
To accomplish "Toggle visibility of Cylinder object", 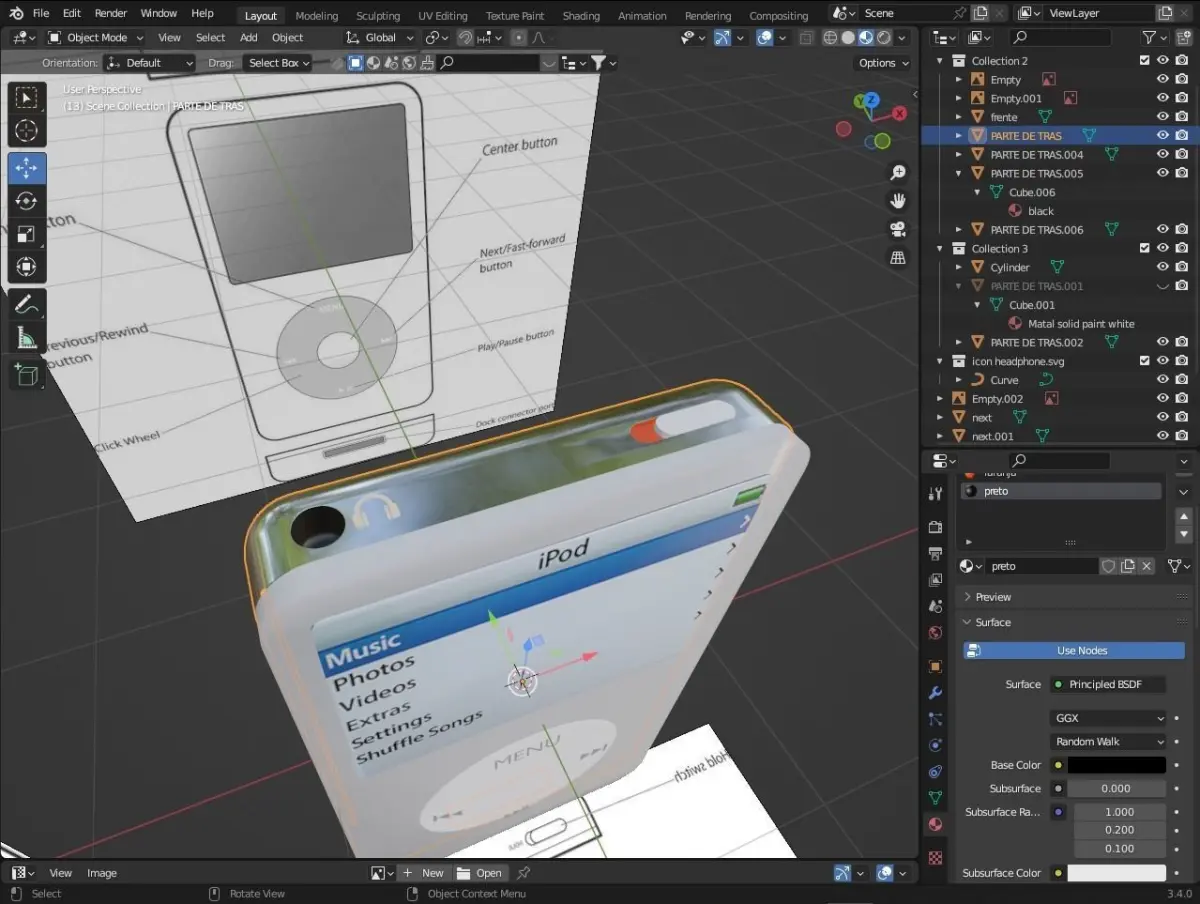I will tap(1163, 267).
